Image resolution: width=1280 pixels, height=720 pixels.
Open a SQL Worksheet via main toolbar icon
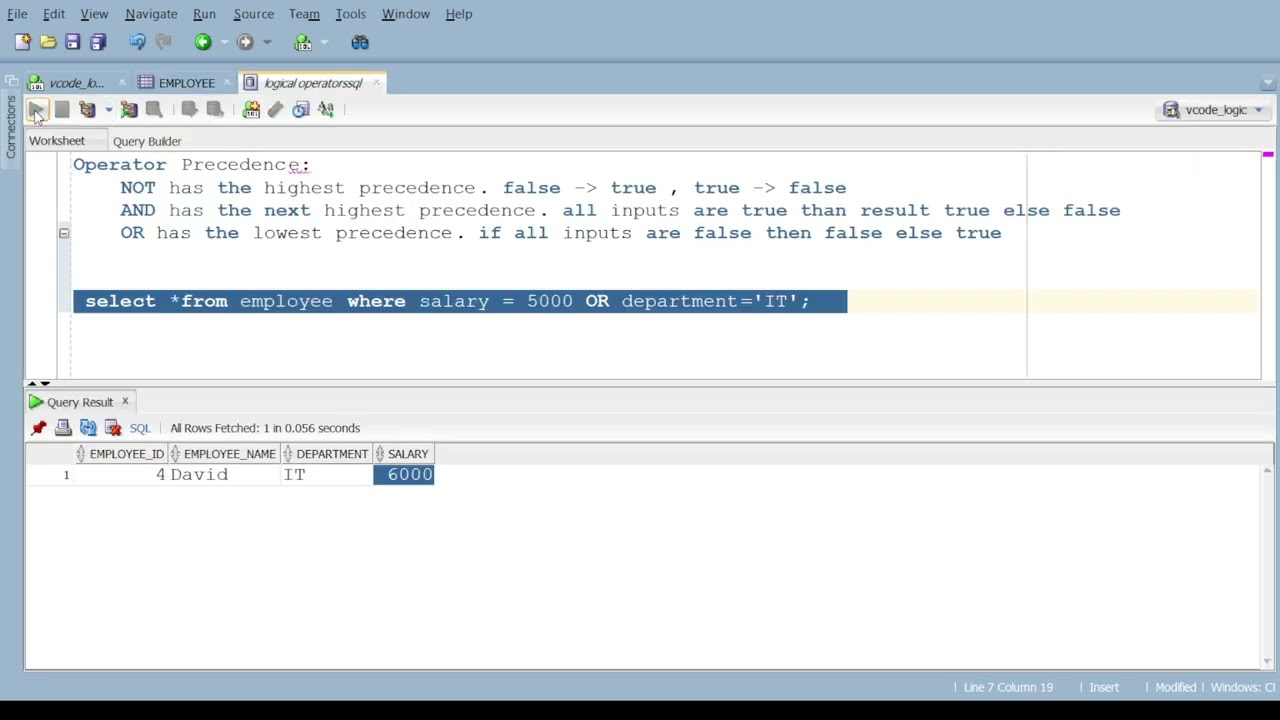tap(303, 42)
